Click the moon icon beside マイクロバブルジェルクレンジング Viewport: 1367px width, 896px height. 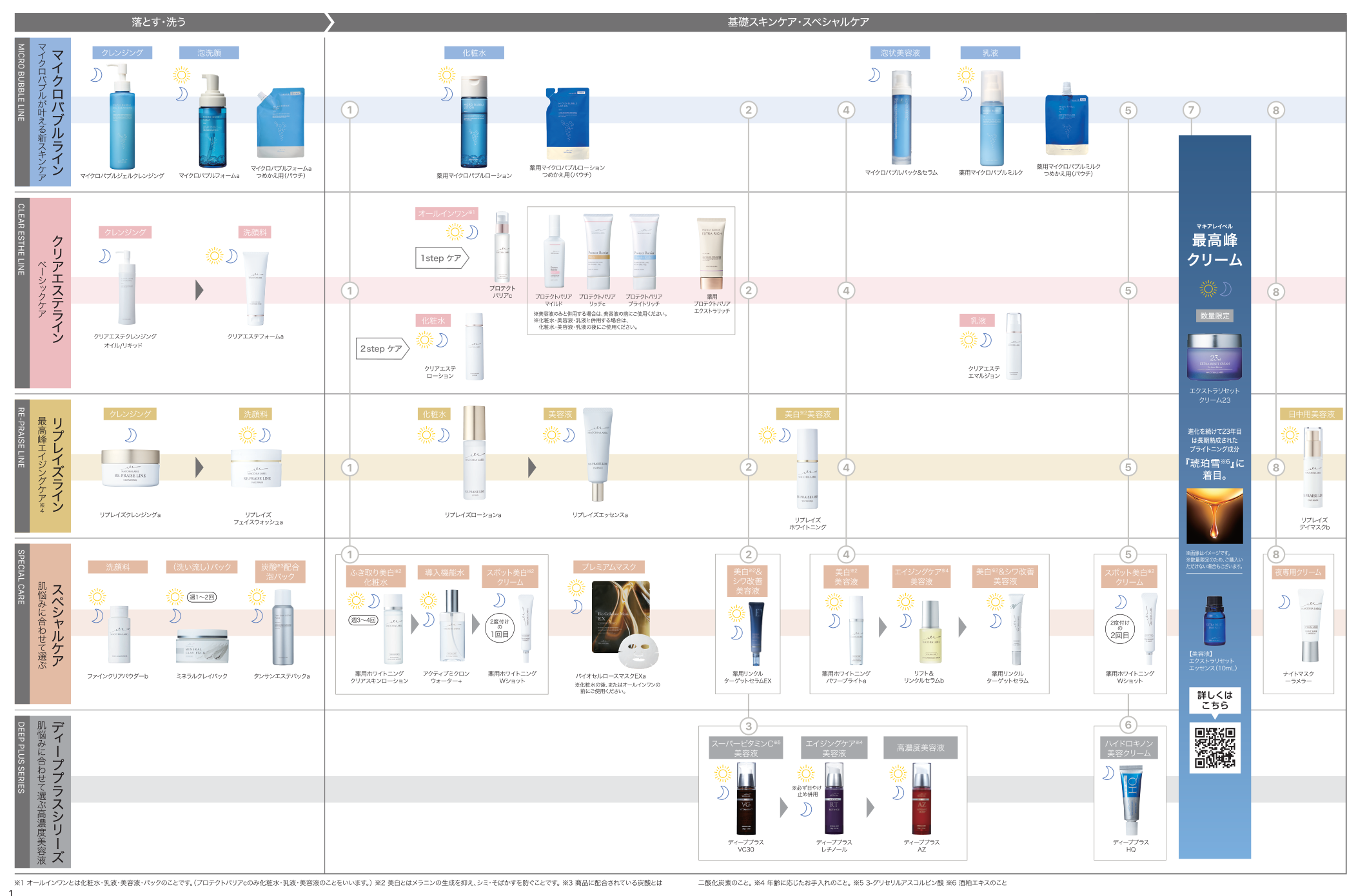(96, 75)
